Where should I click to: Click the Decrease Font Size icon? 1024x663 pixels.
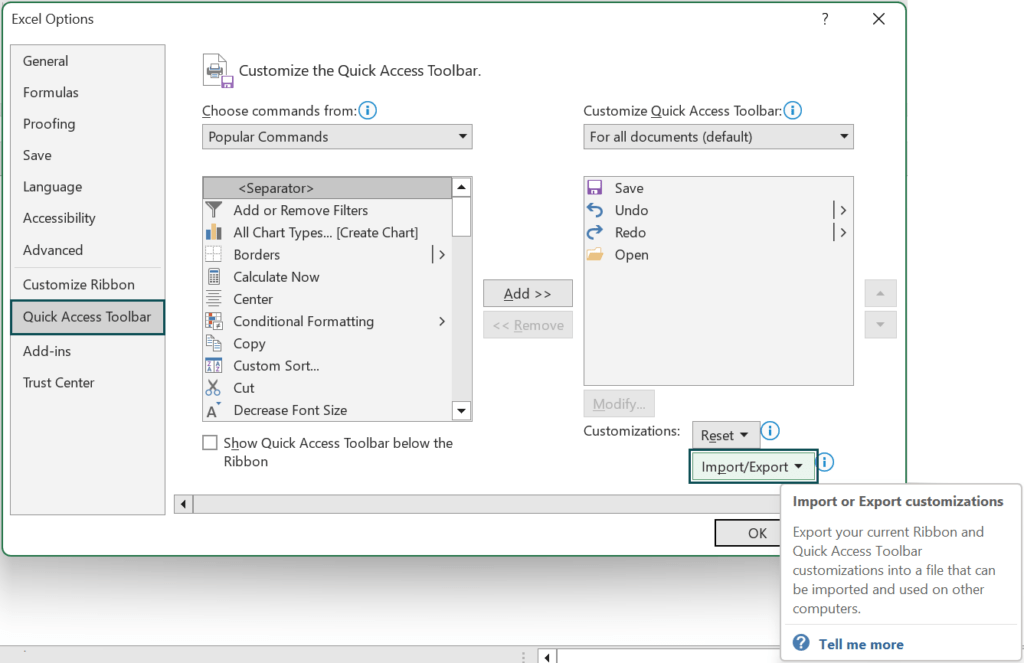click(x=213, y=410)
